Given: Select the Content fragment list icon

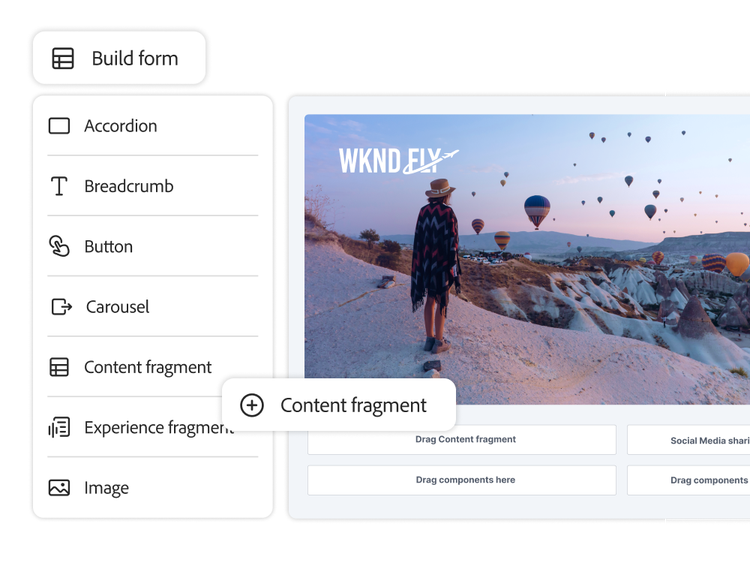Looking at the screenshot, I should [59, 367].
